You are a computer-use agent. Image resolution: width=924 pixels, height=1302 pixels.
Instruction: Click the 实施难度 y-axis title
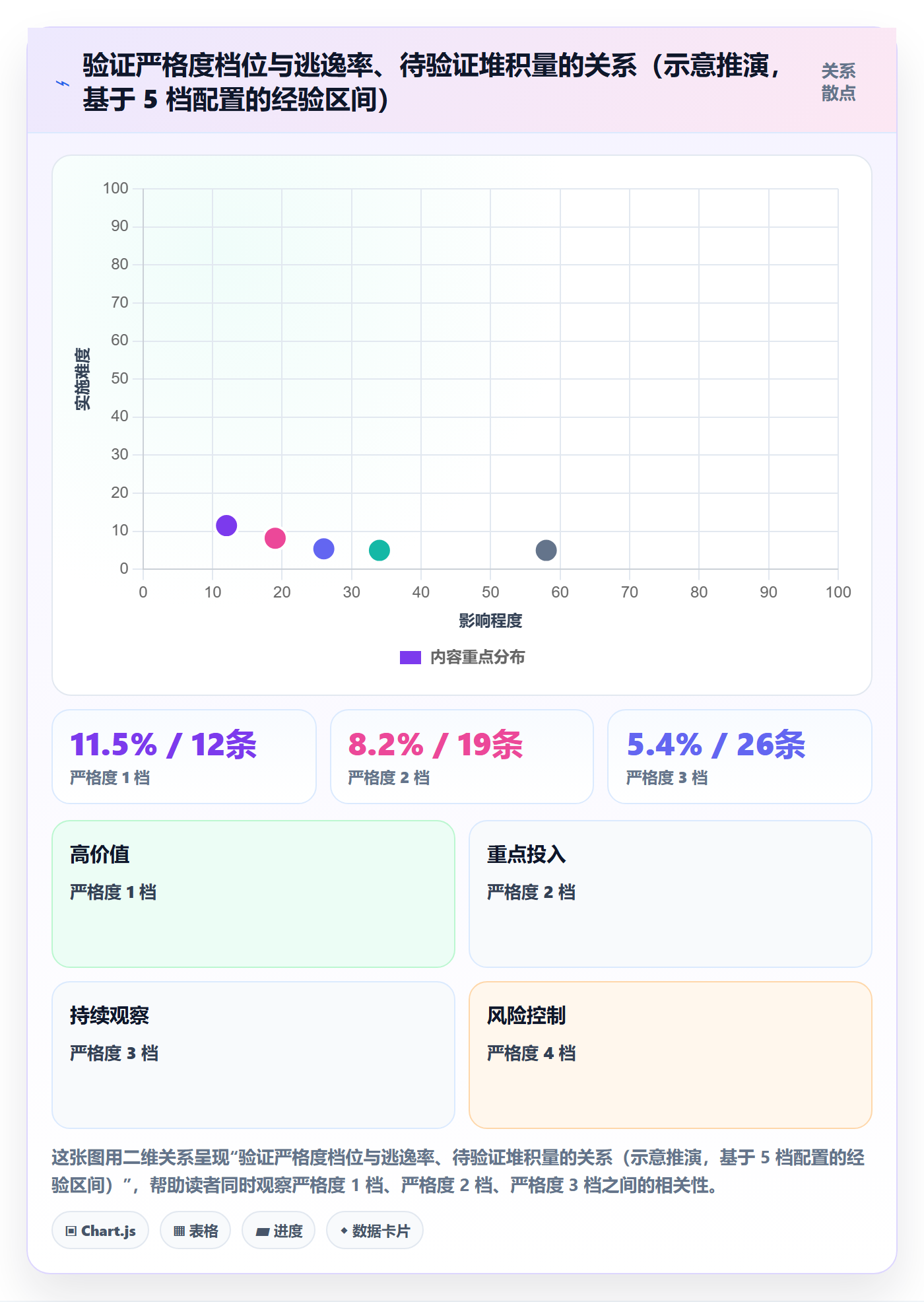click(82, 379)
